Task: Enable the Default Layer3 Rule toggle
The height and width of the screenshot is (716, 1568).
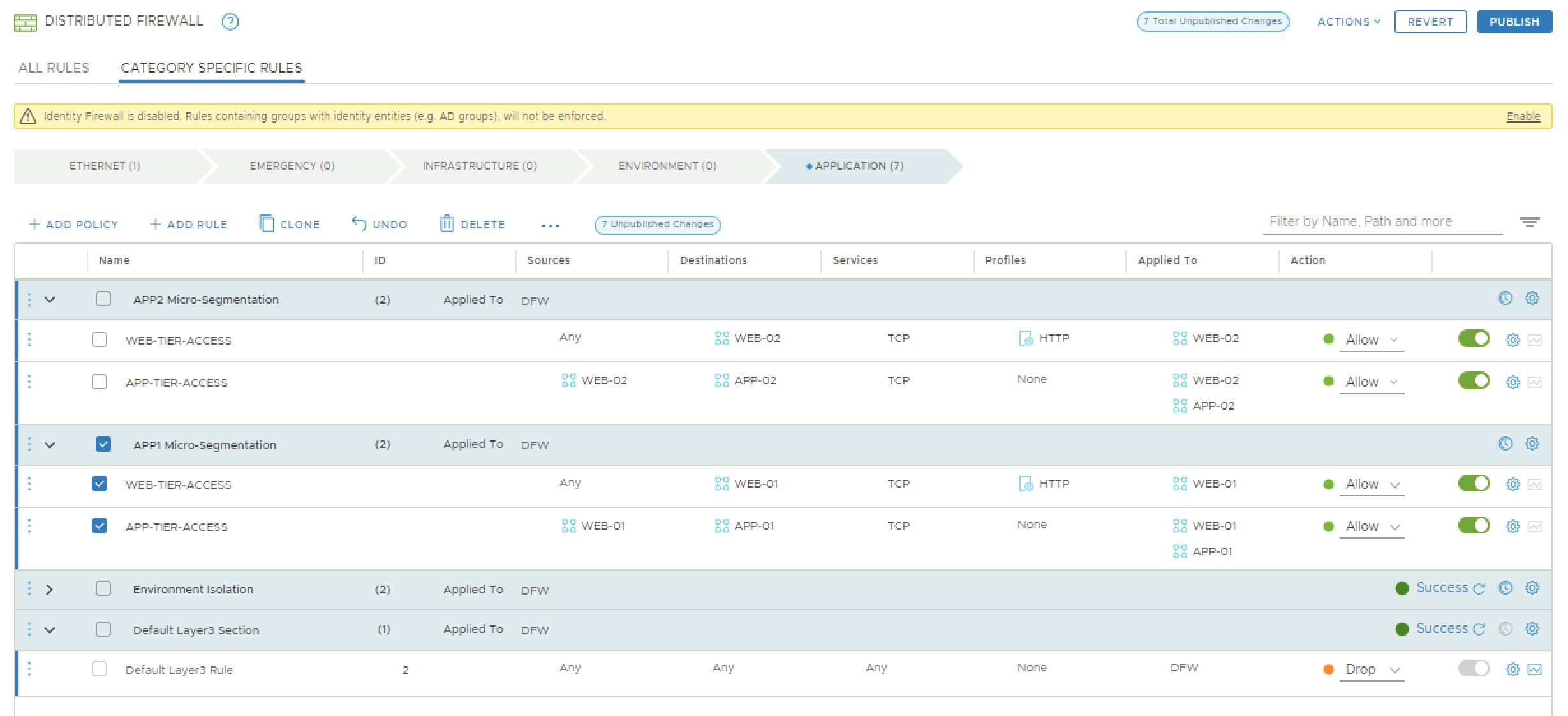Action: pos(1473,668)
